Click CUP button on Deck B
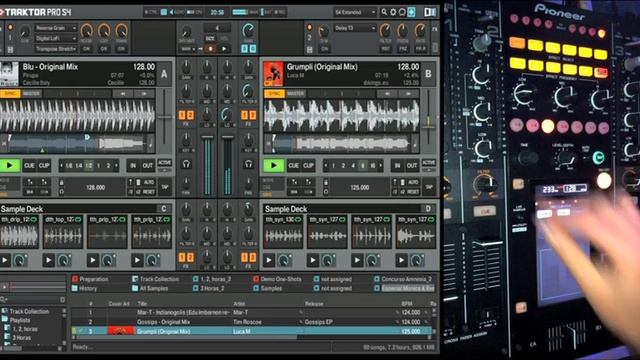Screen dimensions: 640x360 tap(308, 165)
